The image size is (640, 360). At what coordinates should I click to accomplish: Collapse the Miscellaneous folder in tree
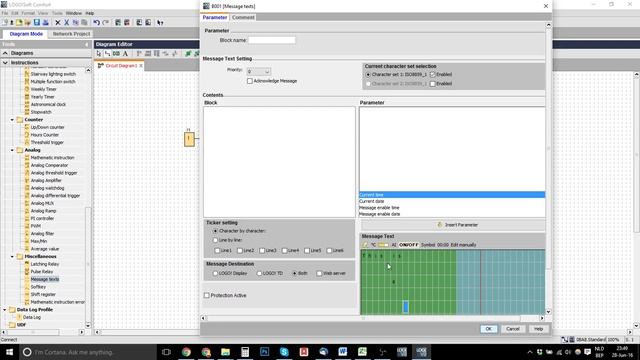point(12,256)
